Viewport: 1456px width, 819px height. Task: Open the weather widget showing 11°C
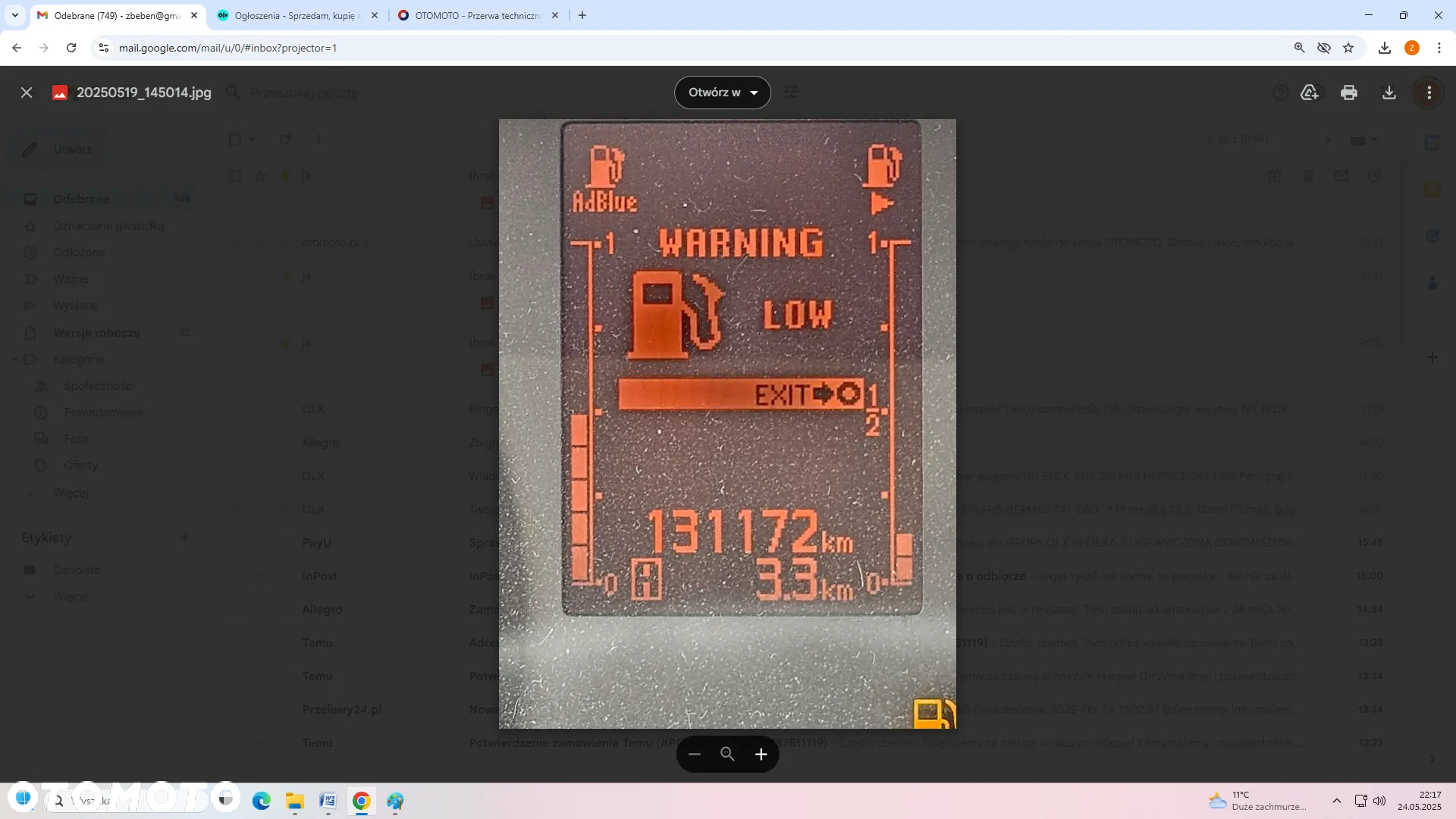(1257, 801)
